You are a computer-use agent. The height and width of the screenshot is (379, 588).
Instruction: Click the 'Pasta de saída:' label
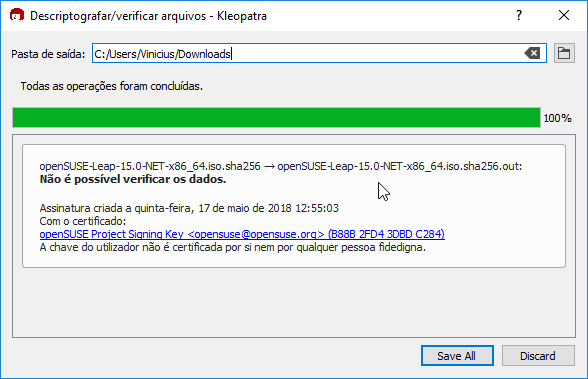(48, 54)
